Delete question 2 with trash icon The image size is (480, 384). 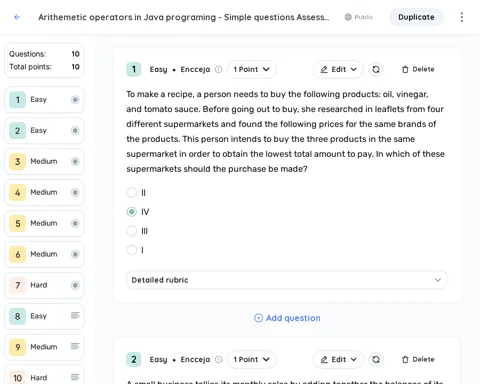418,359
